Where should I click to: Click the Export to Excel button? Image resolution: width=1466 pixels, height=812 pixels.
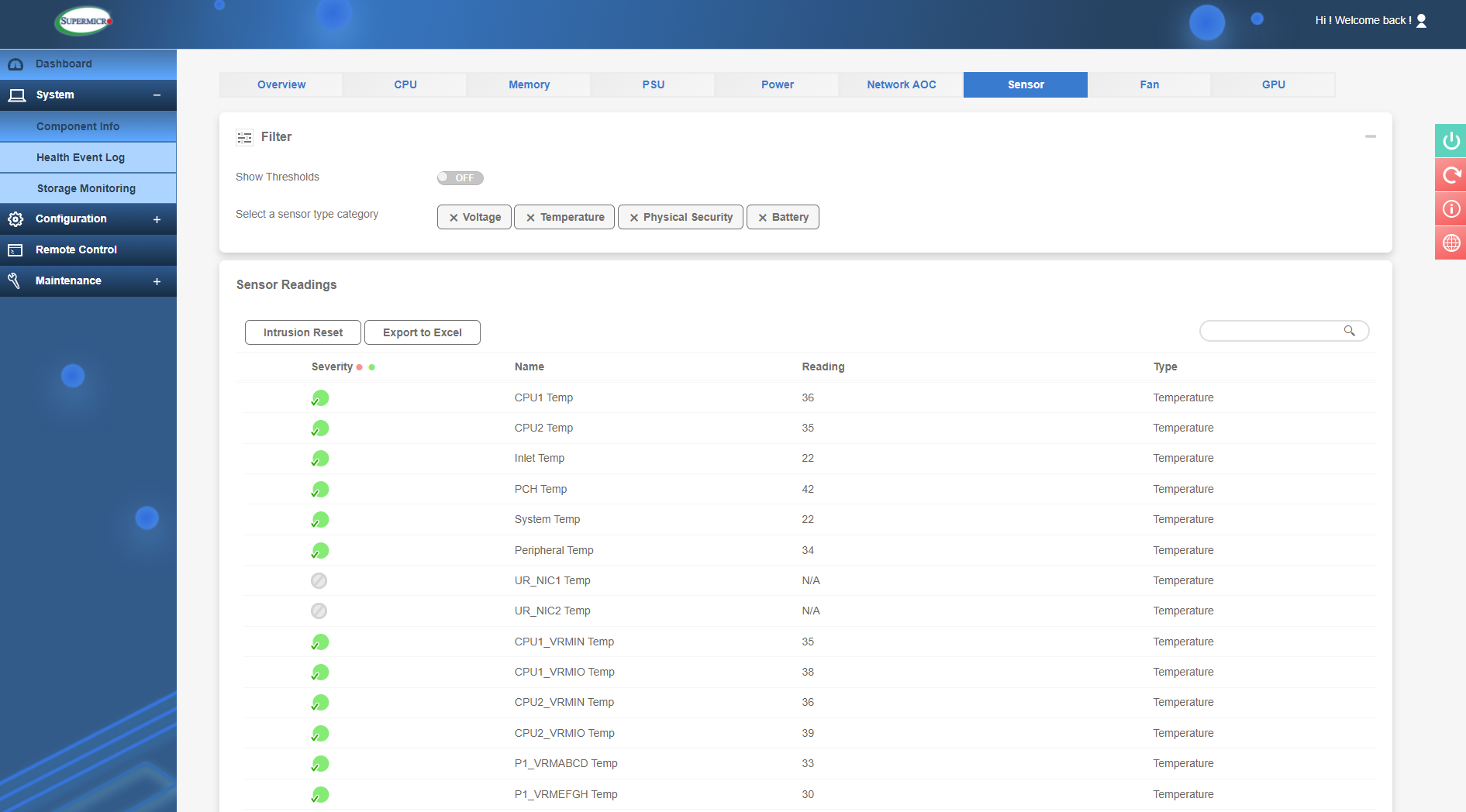pyautogui.click(x=422, y=332)
